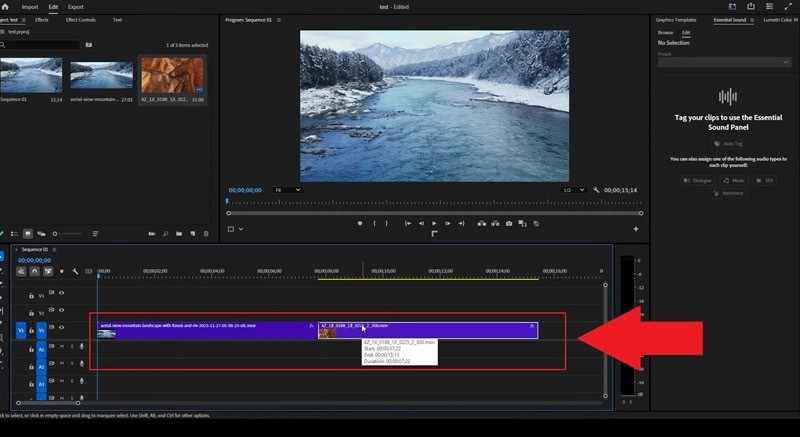800x437 pixels.
Task: Open the Program monitor Button Editor plus
Action: tap(636, 229)
